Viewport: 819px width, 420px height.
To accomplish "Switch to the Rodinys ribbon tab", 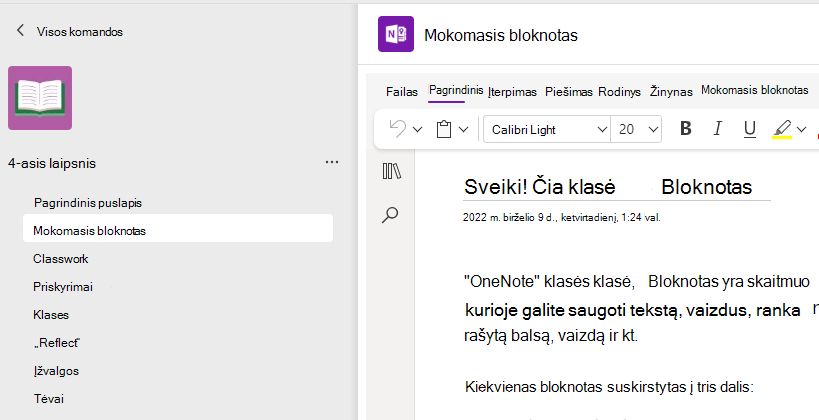I will point(619,92).
